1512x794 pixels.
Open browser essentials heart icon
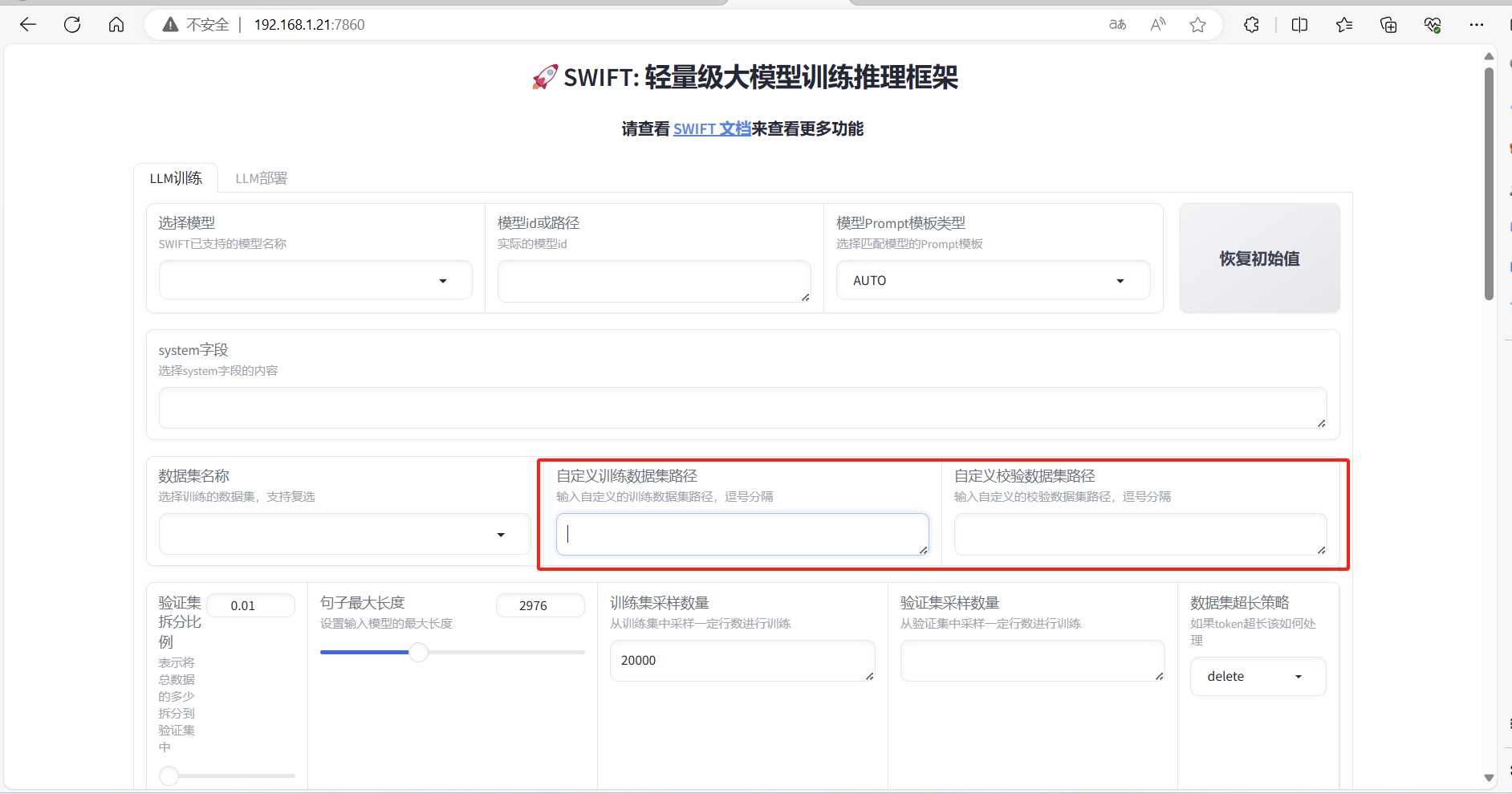click(1433, 25)
